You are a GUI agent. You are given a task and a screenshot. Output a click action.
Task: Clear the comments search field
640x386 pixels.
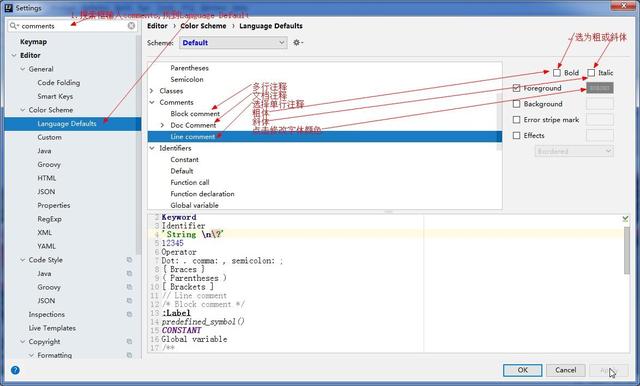point(131,26)
